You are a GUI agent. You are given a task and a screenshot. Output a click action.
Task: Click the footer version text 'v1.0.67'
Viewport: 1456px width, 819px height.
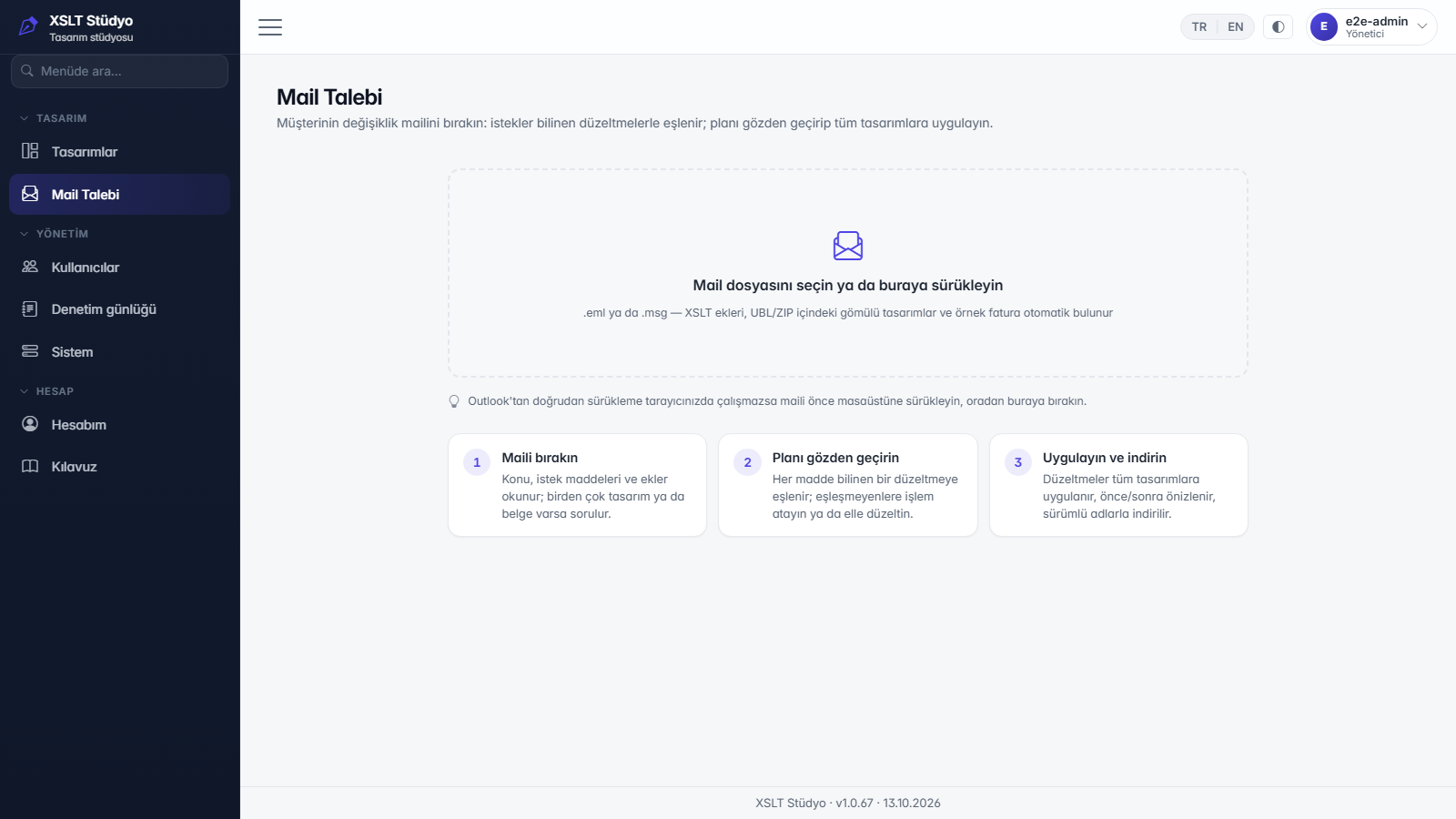point(854,803)
